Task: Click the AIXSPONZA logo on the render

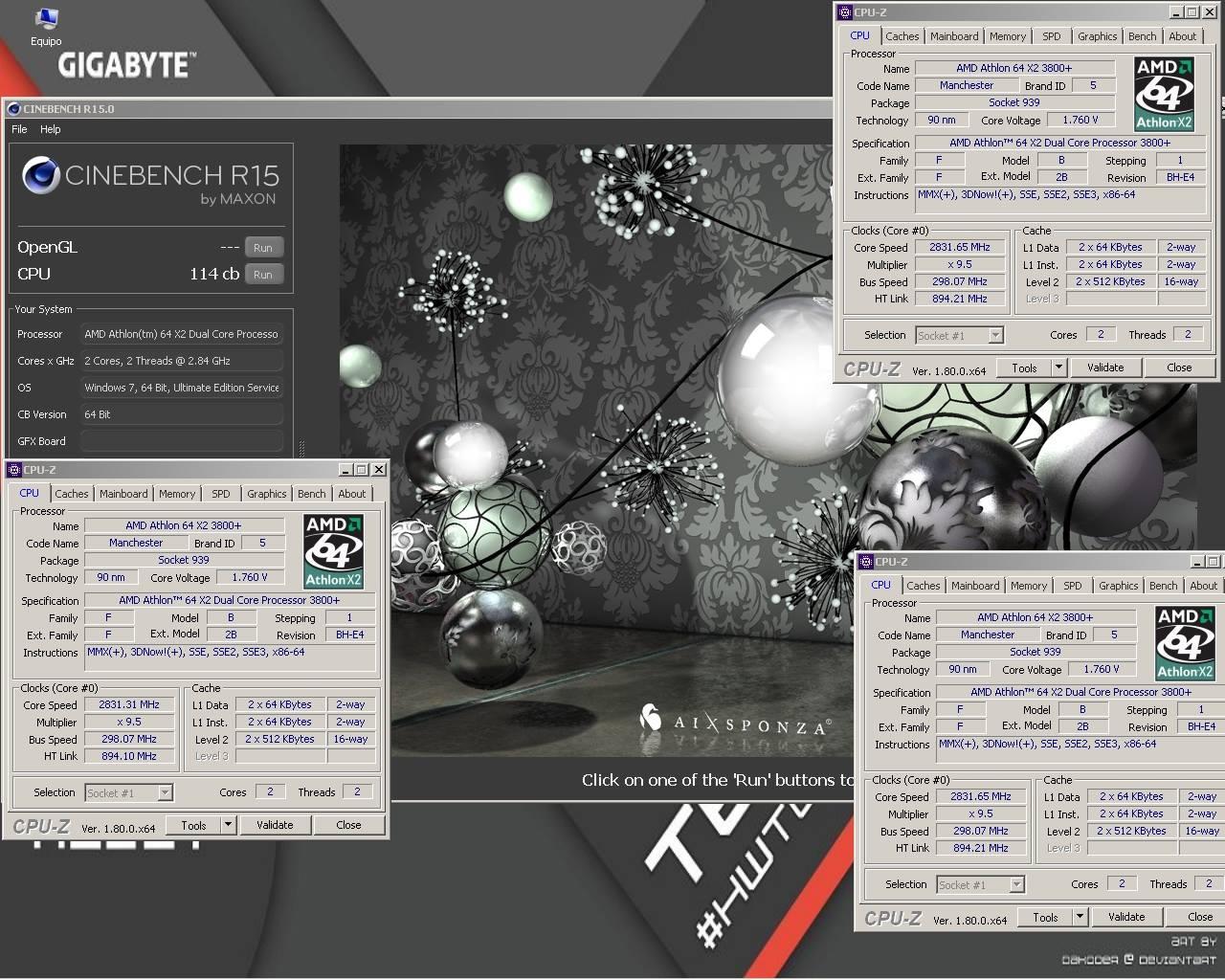Action: click(x=733, y=722)
